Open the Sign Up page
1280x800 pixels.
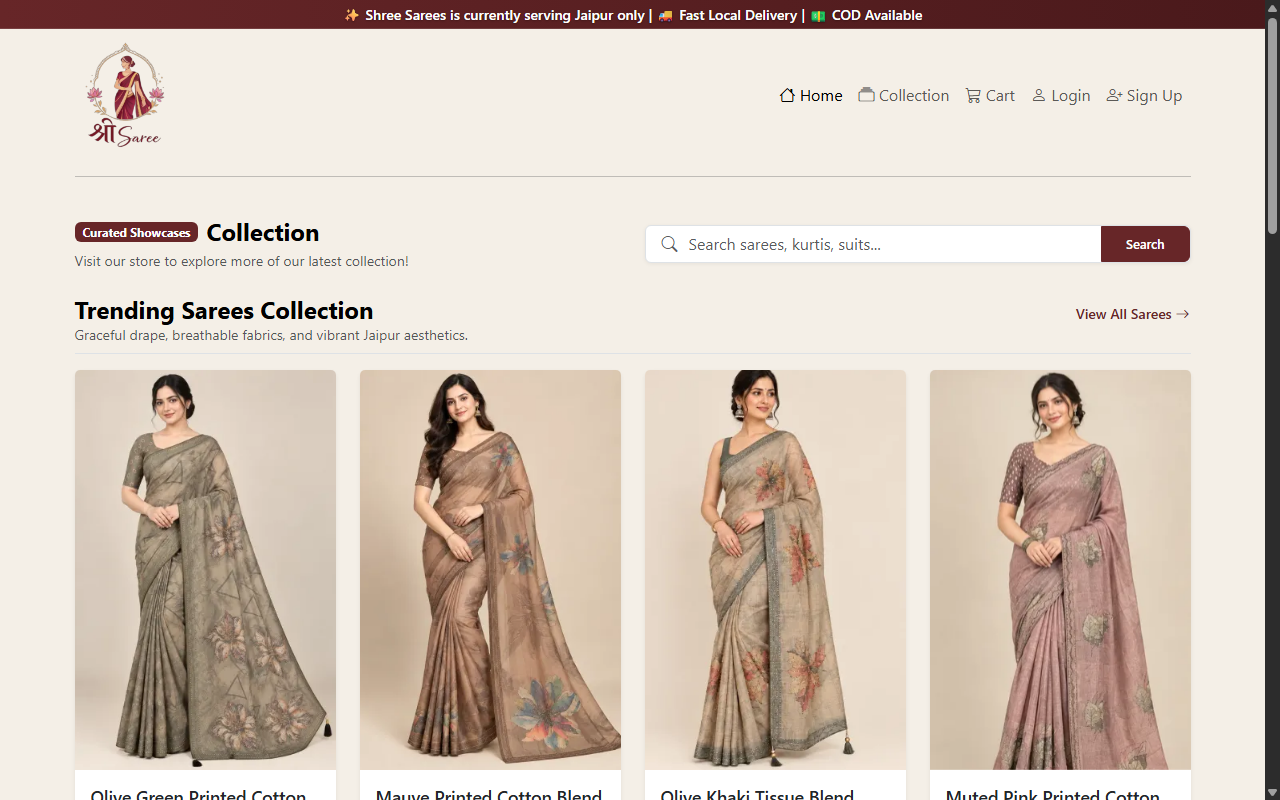pos(1144,95)
